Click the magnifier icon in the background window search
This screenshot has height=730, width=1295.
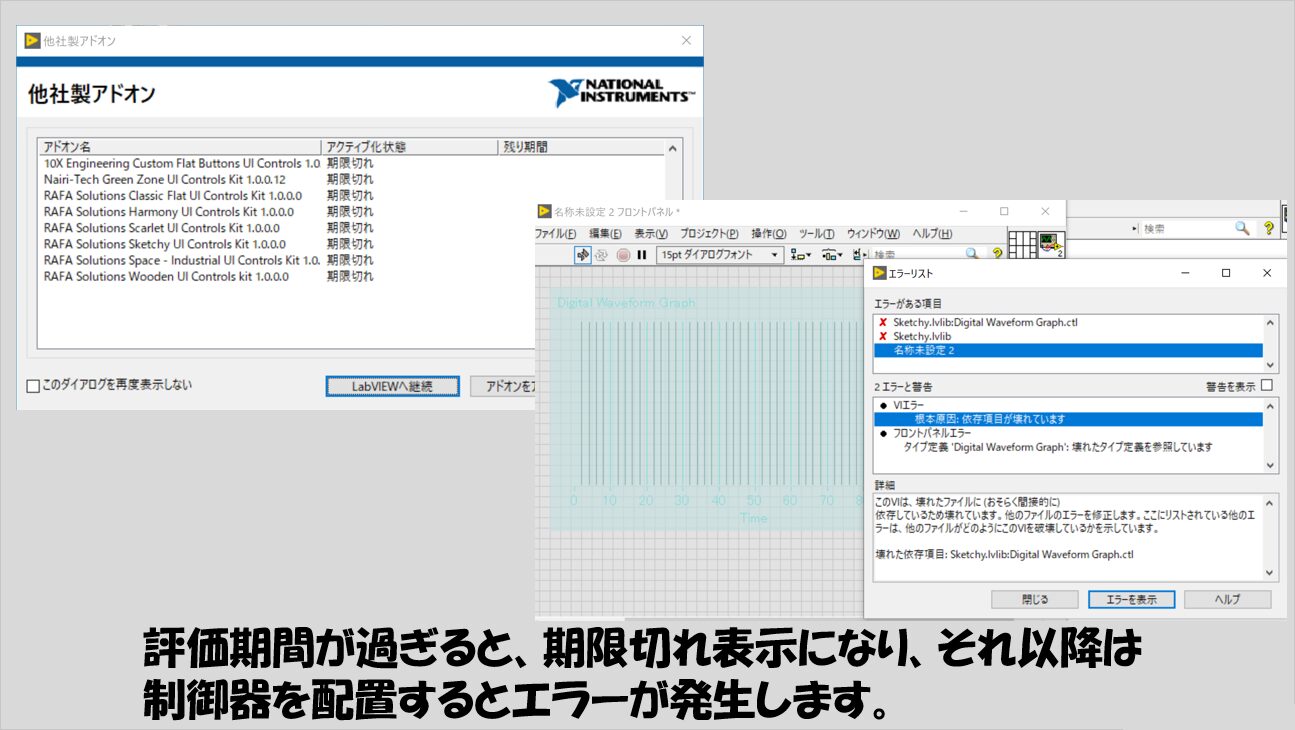(x=1242, y=228)
